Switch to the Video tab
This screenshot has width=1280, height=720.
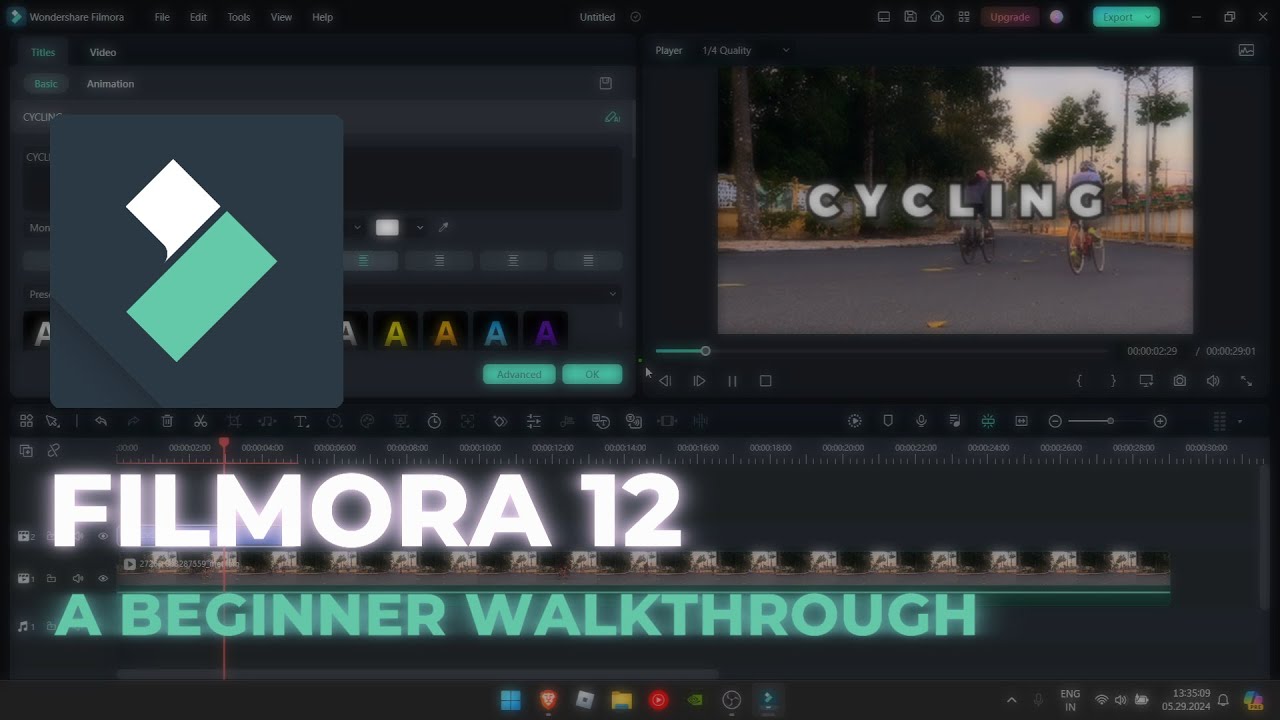coord(102,52)
